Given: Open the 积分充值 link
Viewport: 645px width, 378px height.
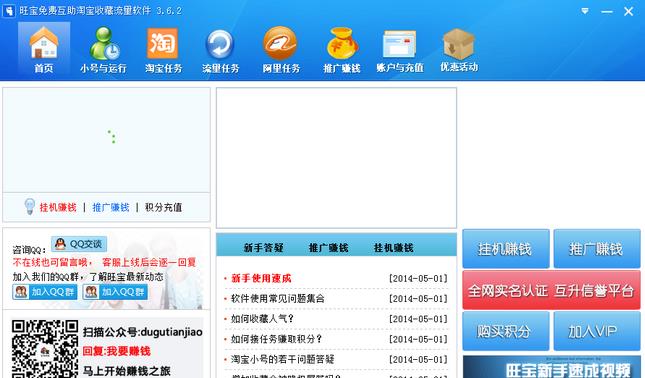Looking at the screenshot, I should point(163,207).
